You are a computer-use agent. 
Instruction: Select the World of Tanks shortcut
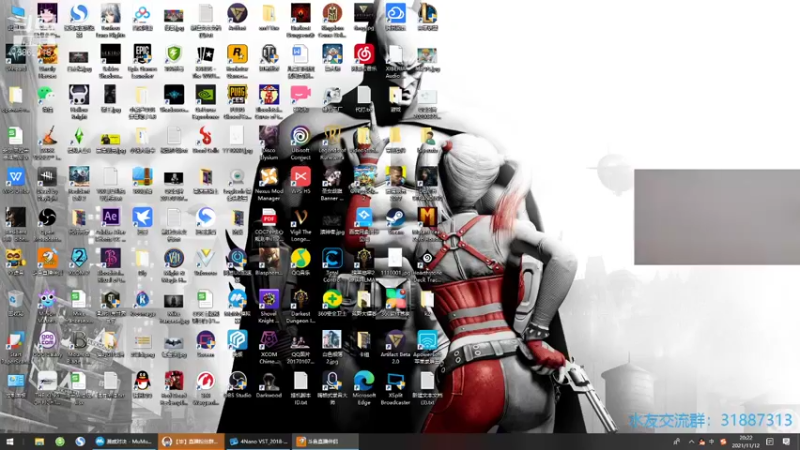(269, 54)
